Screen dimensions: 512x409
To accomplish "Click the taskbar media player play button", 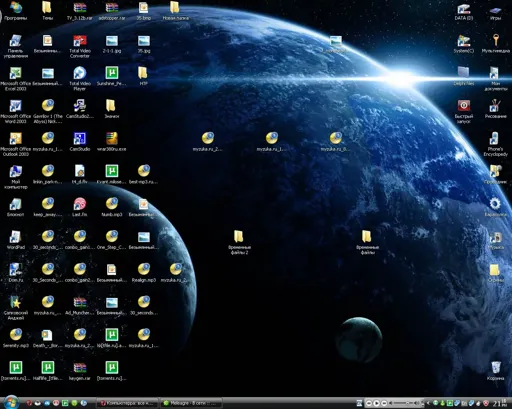I will [376, 403].
